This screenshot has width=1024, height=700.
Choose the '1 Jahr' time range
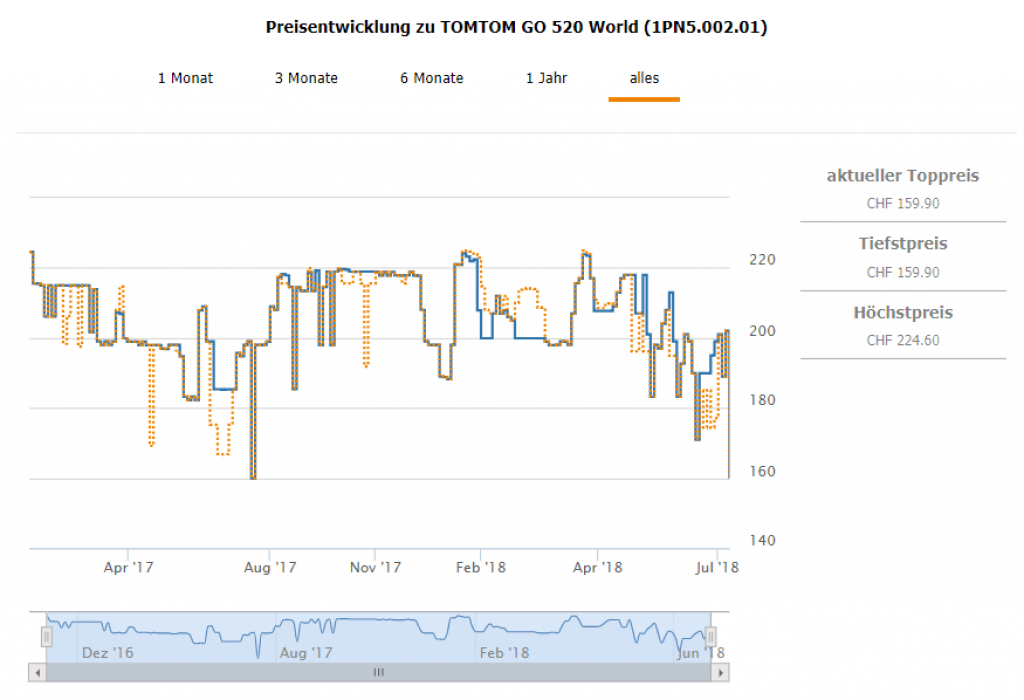(x=546, y=78)
